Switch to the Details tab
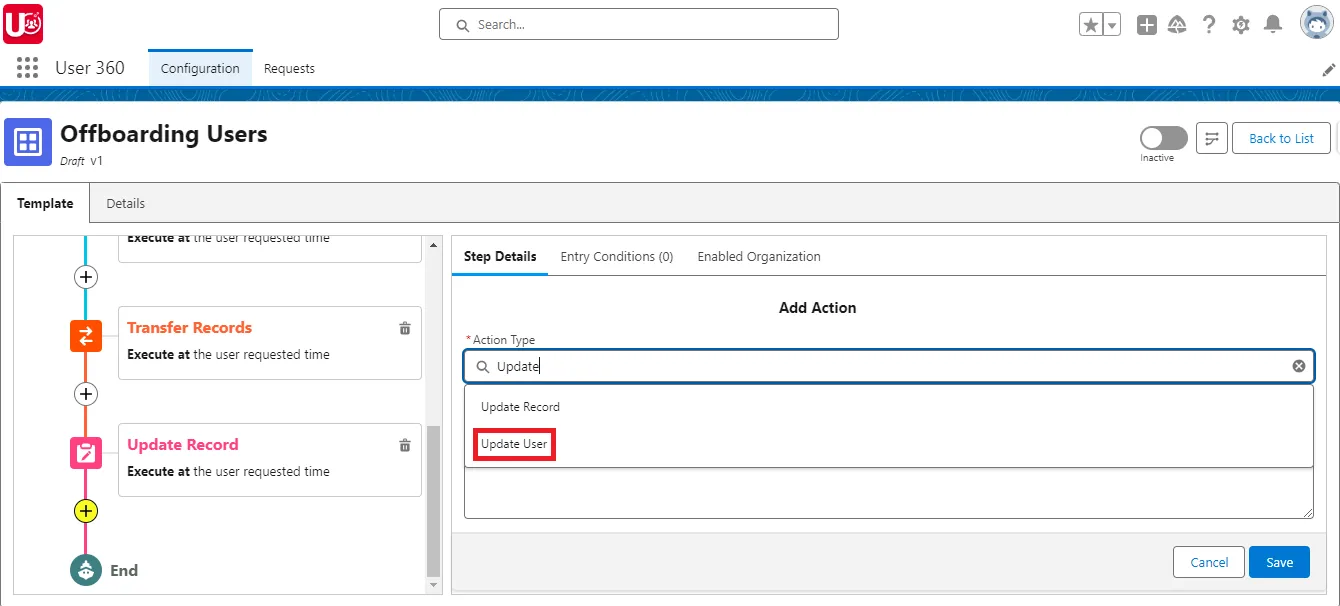 click(x=125, y=203)
